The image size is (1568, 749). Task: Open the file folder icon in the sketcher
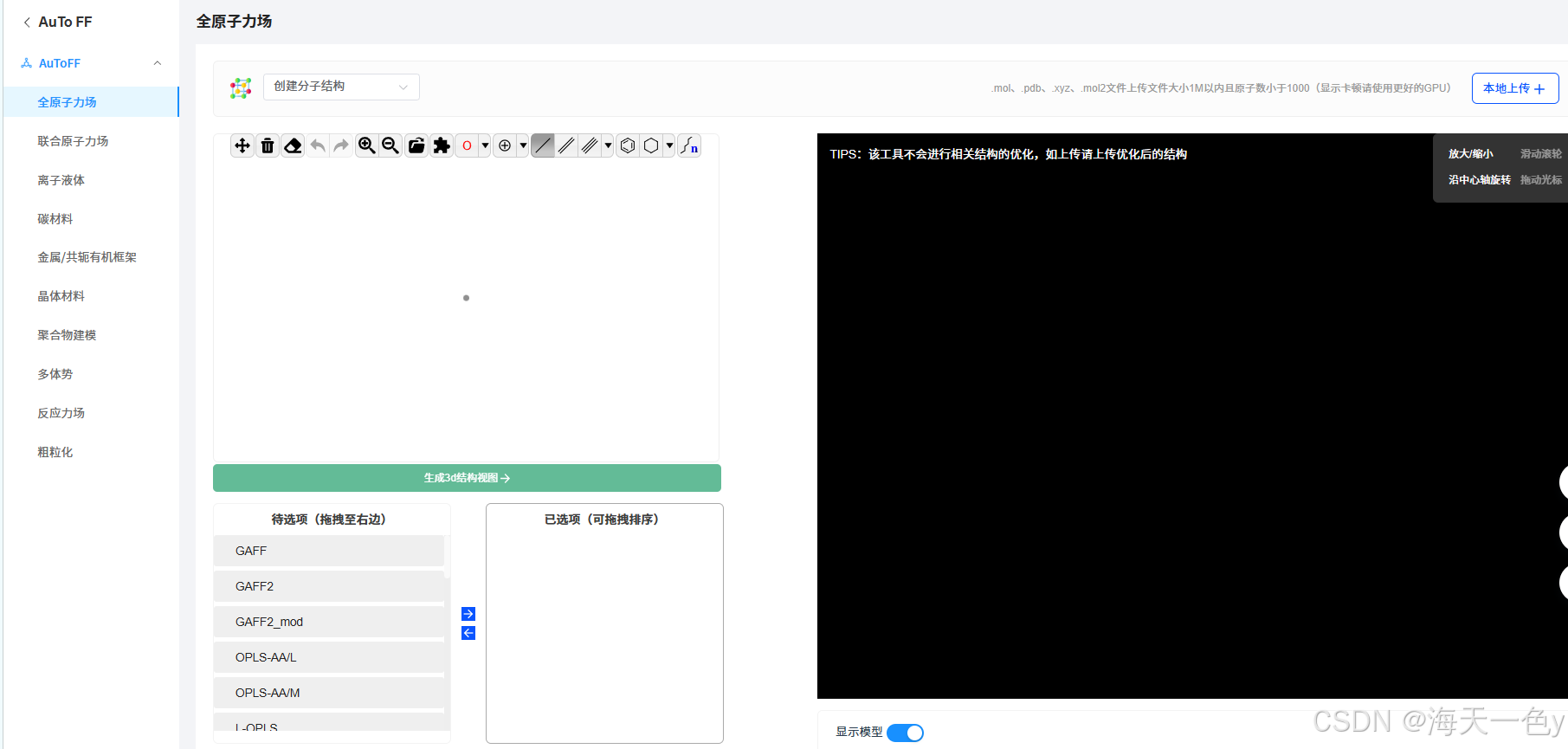pyautogui.click(x=416, y=145)
